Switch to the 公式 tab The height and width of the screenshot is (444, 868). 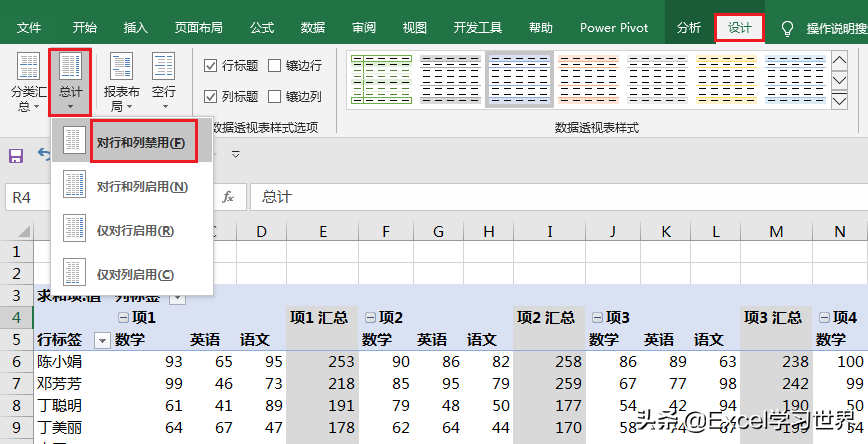coord(262,28)
